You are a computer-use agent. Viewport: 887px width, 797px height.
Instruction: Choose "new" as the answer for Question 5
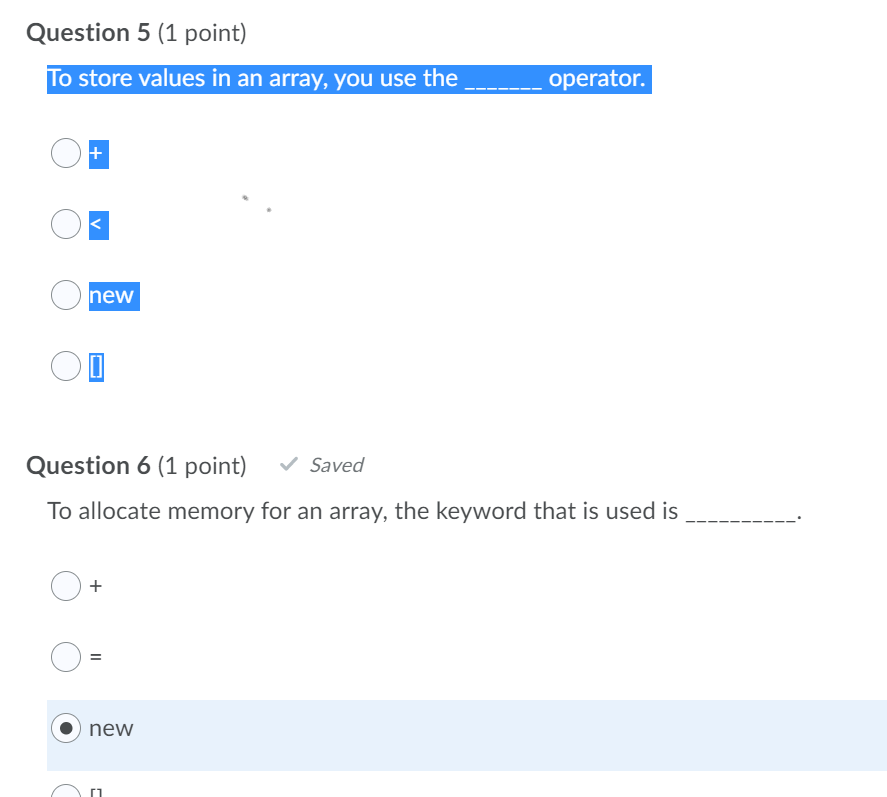point(65,295)
